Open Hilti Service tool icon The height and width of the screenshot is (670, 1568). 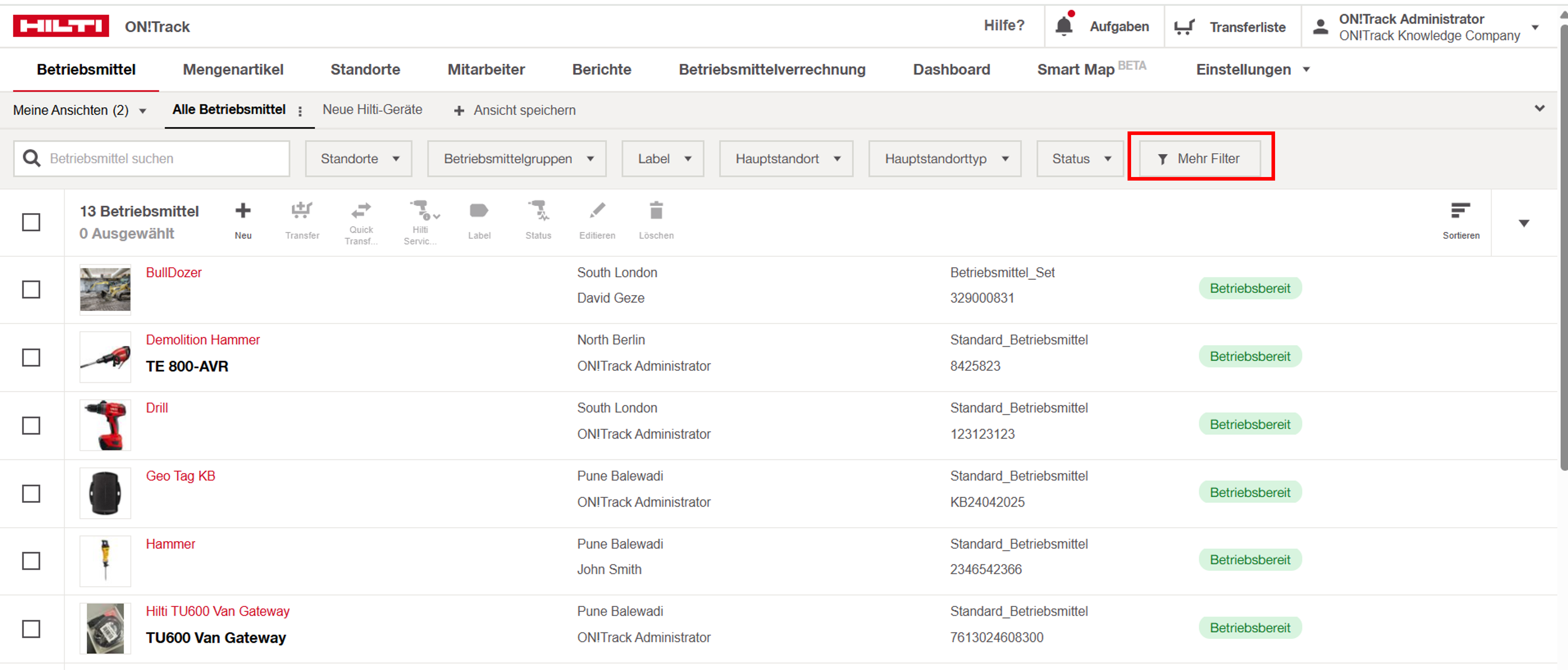[421, 211]
